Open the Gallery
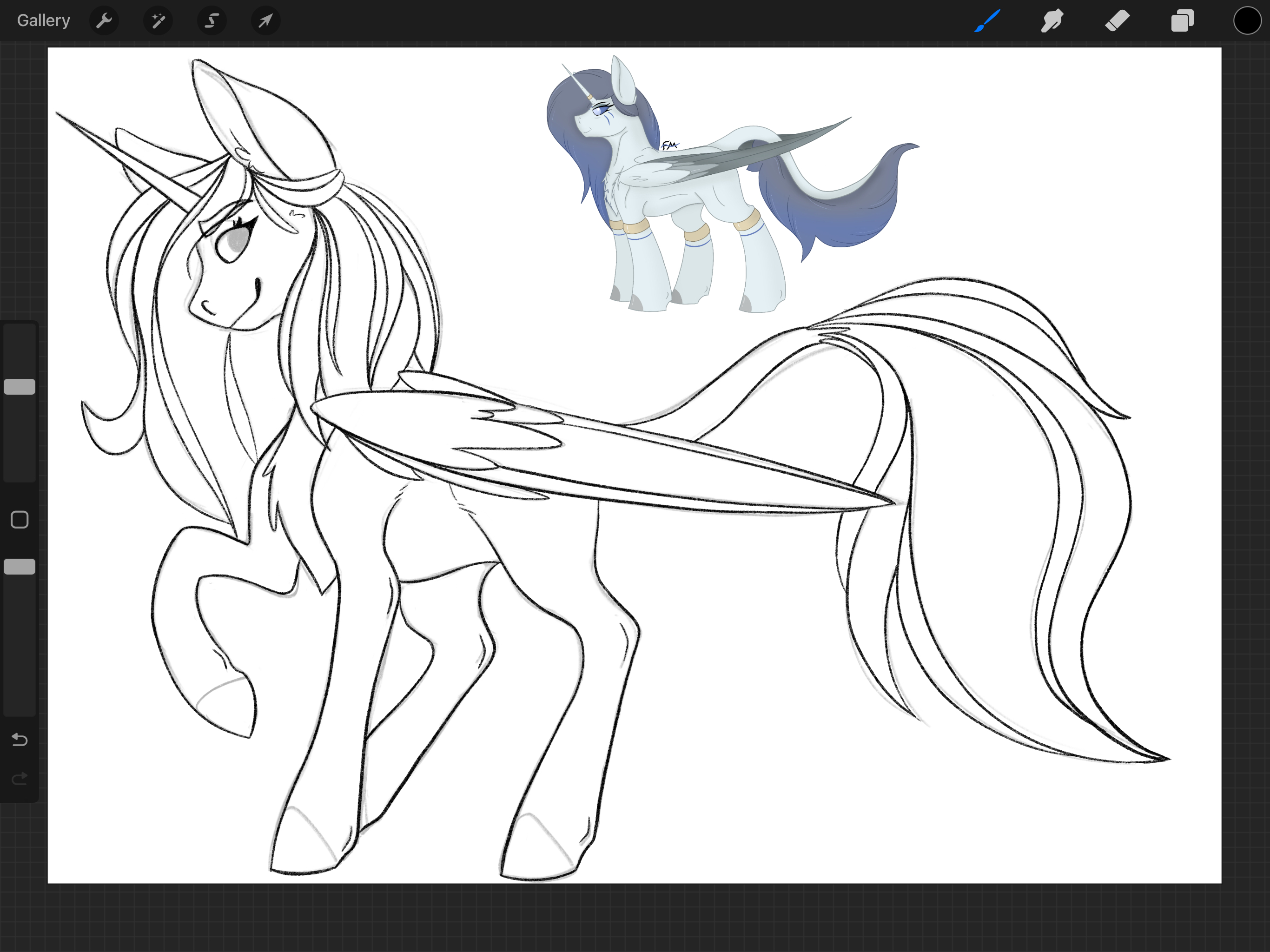 [x=44, y=20]
